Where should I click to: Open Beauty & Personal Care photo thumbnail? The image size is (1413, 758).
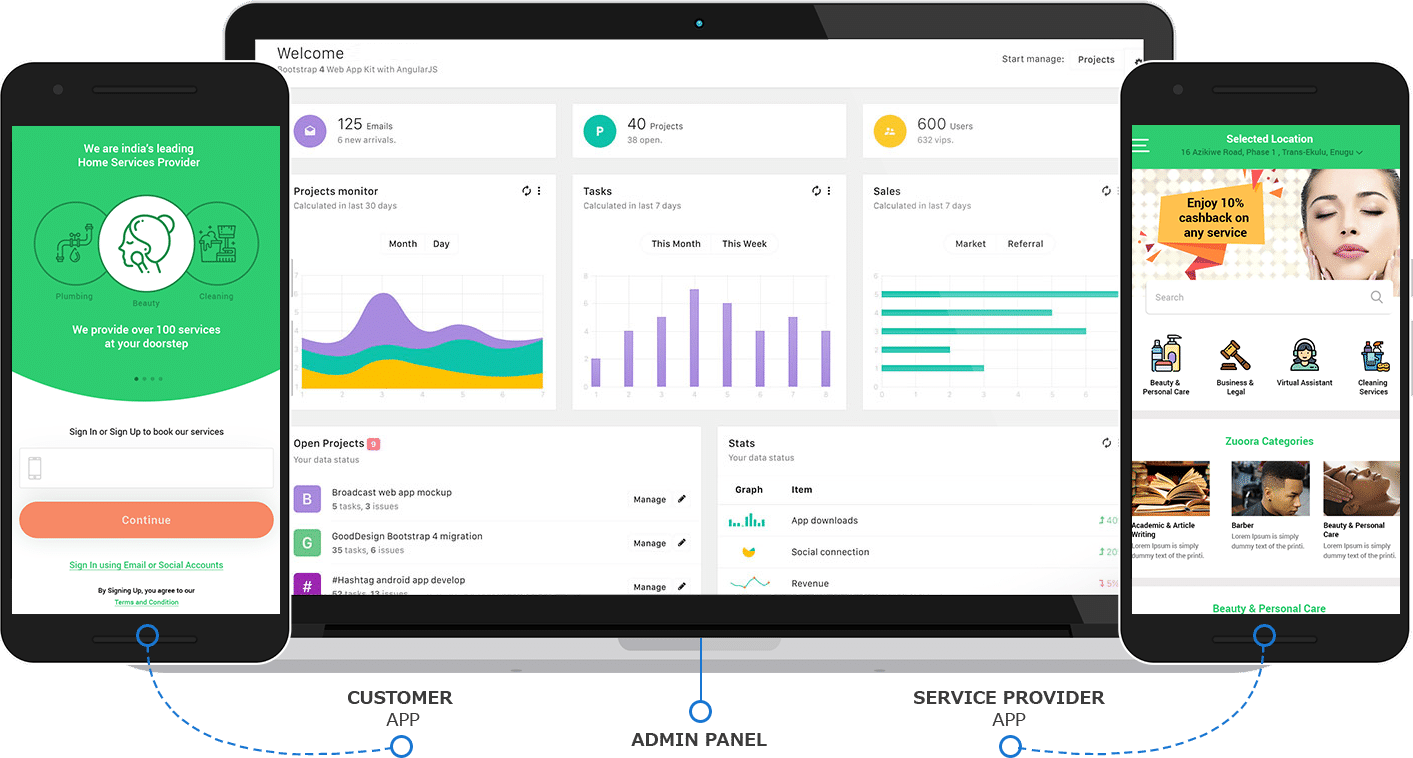(1361, 488)
